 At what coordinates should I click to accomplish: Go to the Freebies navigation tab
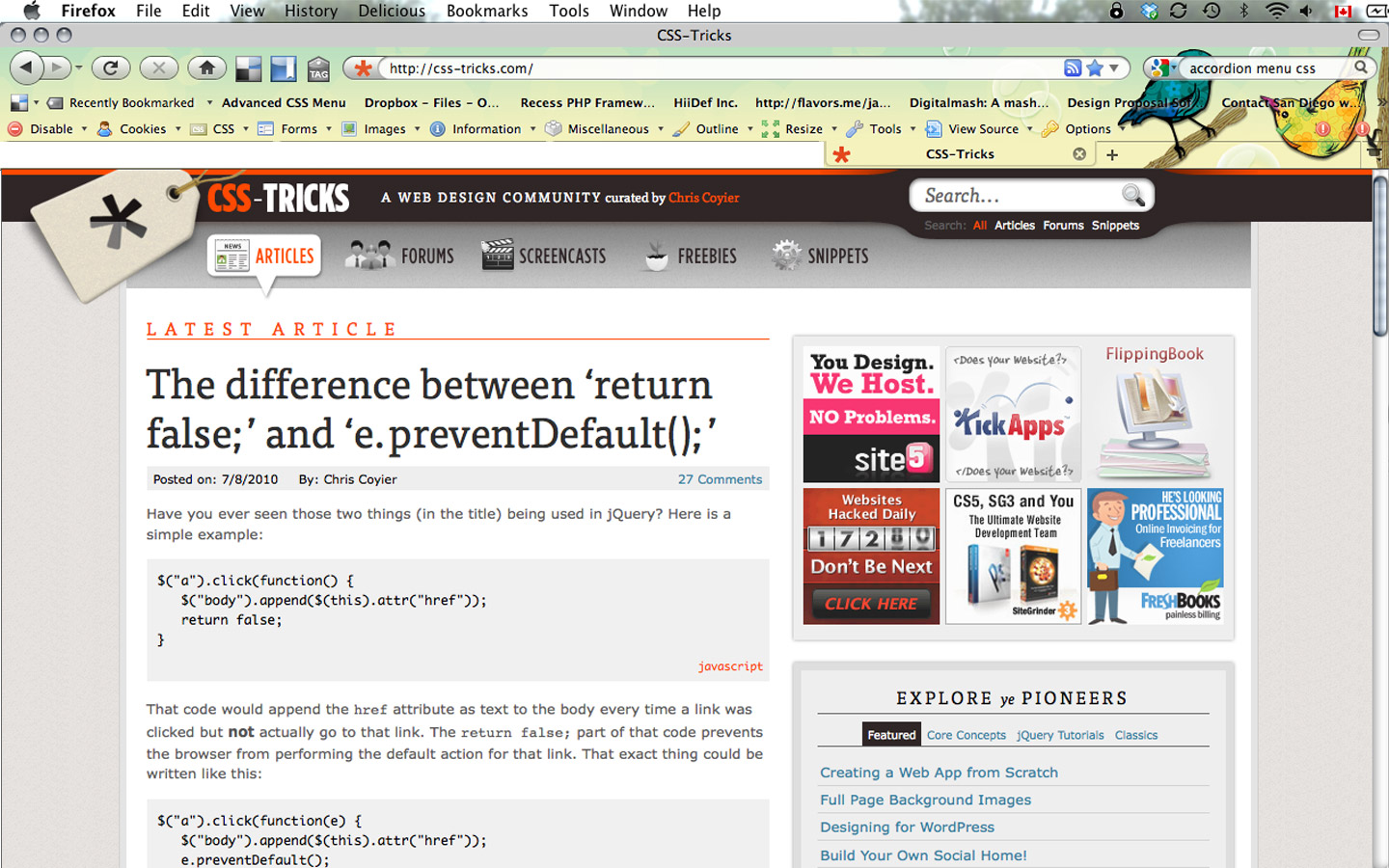691,256
